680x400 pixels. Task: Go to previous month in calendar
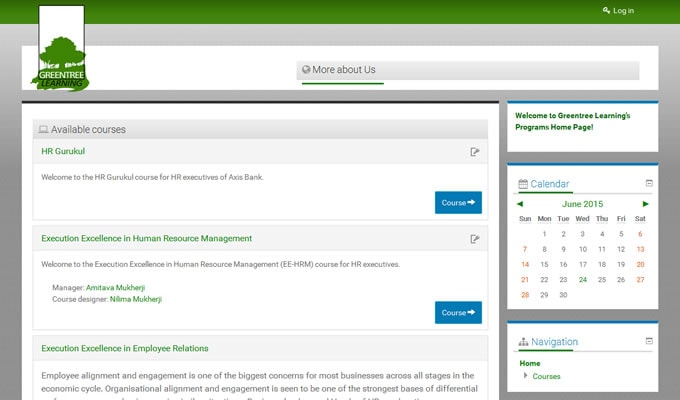[520, 204]
